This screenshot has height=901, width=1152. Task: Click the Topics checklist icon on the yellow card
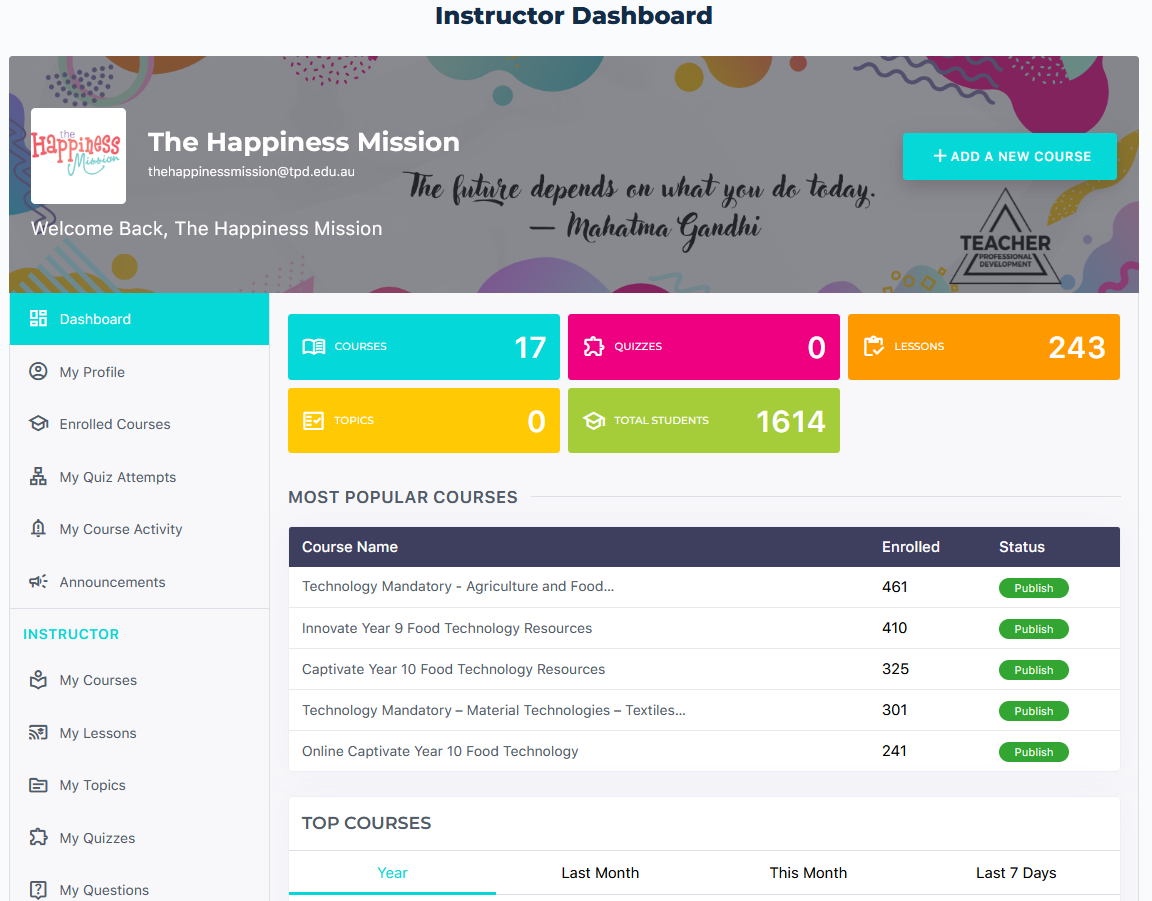click(x=313, y=420)
